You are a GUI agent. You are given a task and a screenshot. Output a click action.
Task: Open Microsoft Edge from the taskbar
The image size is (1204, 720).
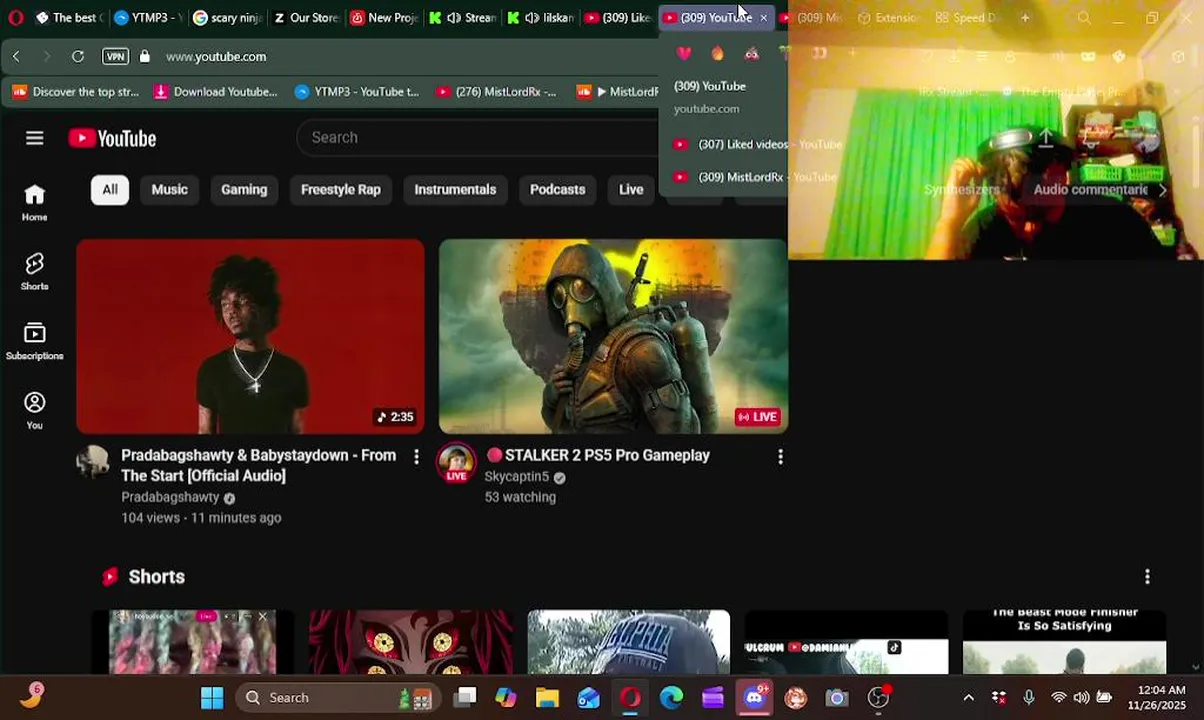coord(671,697)
